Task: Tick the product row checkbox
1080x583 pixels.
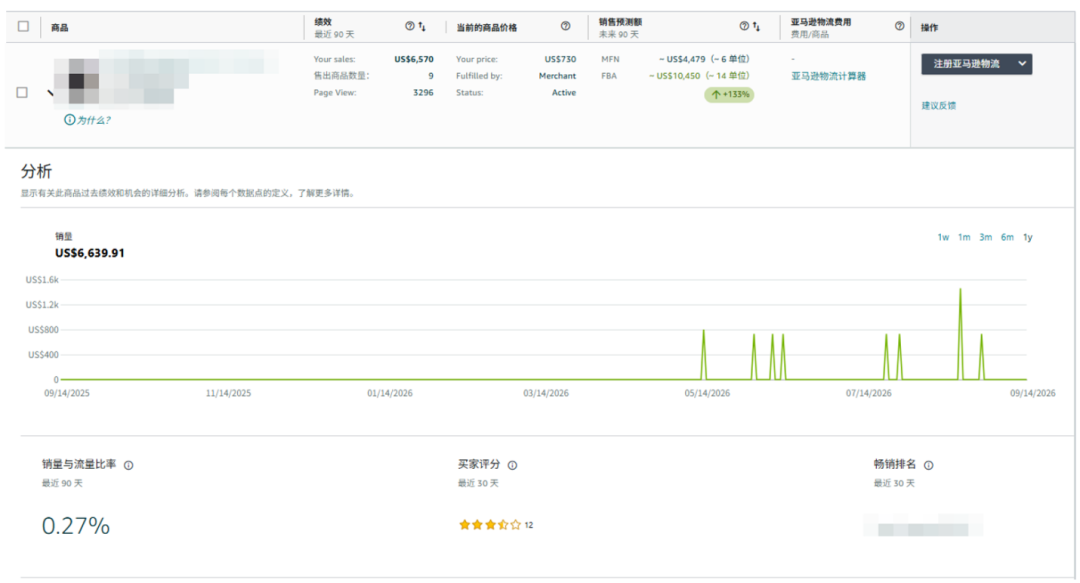Action: coord(22,92)
